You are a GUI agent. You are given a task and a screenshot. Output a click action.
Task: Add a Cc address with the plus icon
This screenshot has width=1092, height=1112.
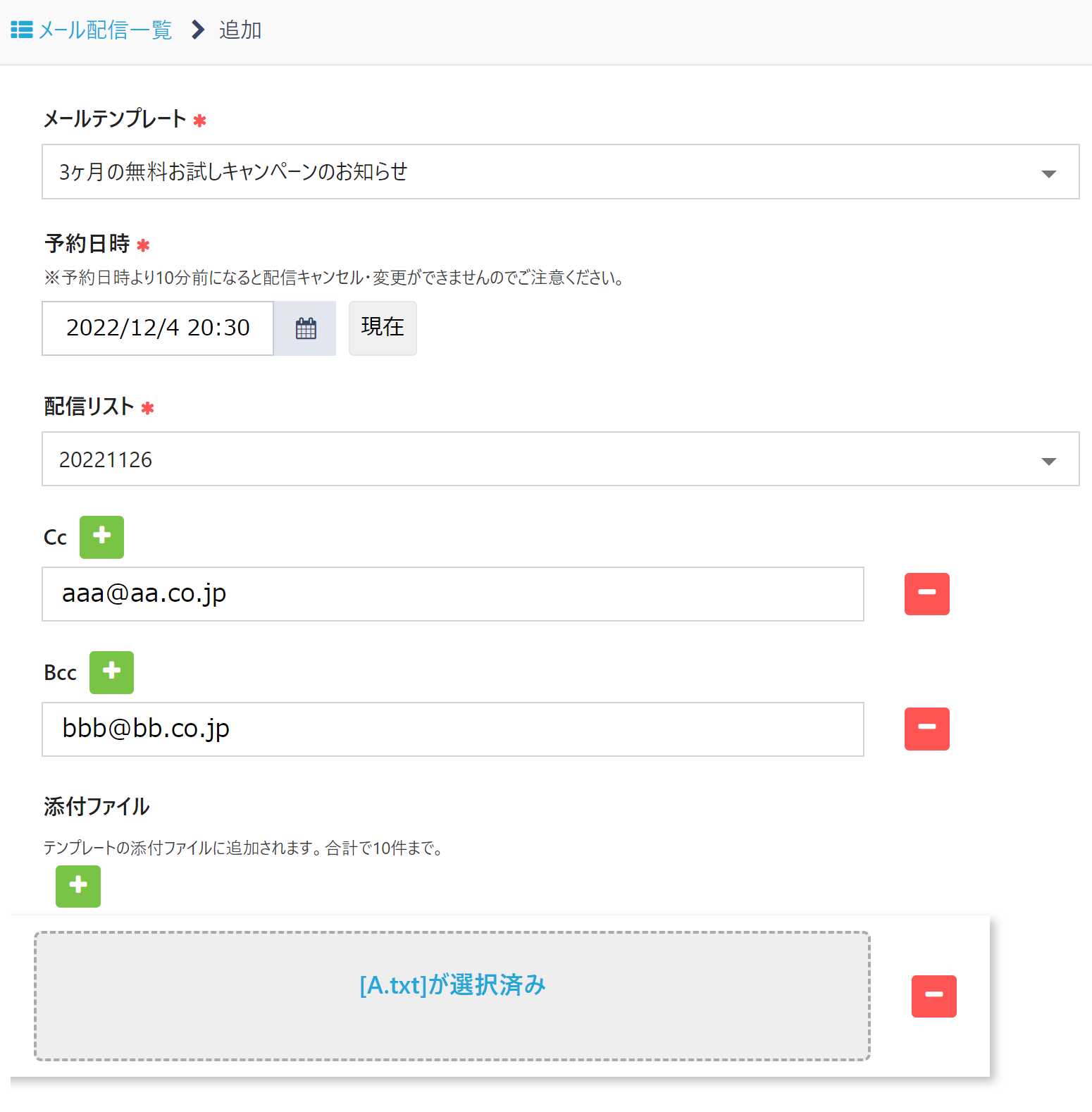101,537
